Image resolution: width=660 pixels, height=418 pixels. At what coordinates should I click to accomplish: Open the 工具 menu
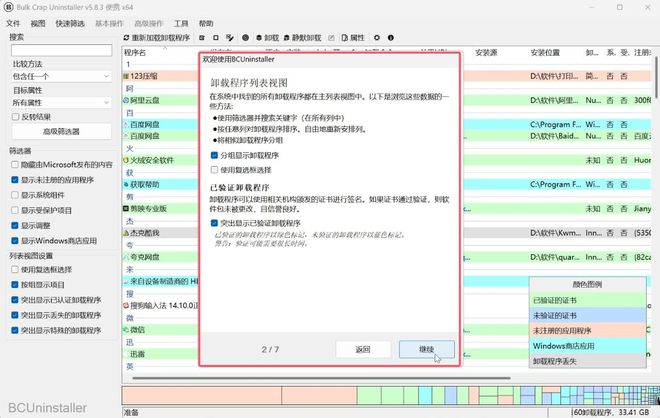[181, 24]
